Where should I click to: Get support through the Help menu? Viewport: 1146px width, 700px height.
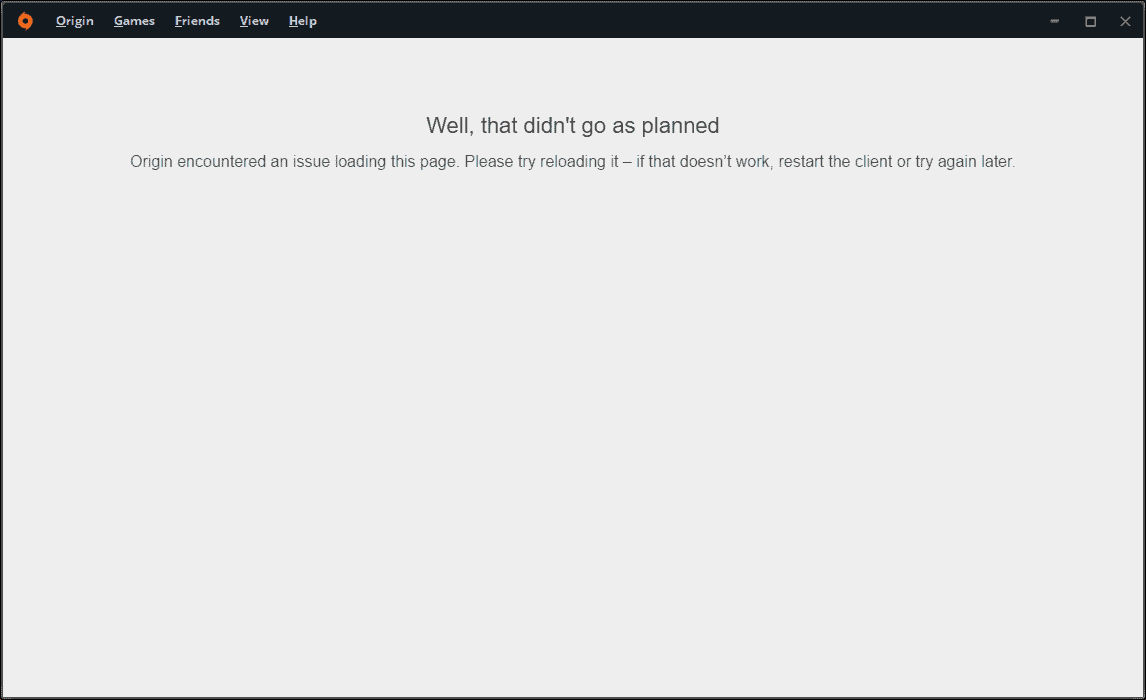(302, 20)
